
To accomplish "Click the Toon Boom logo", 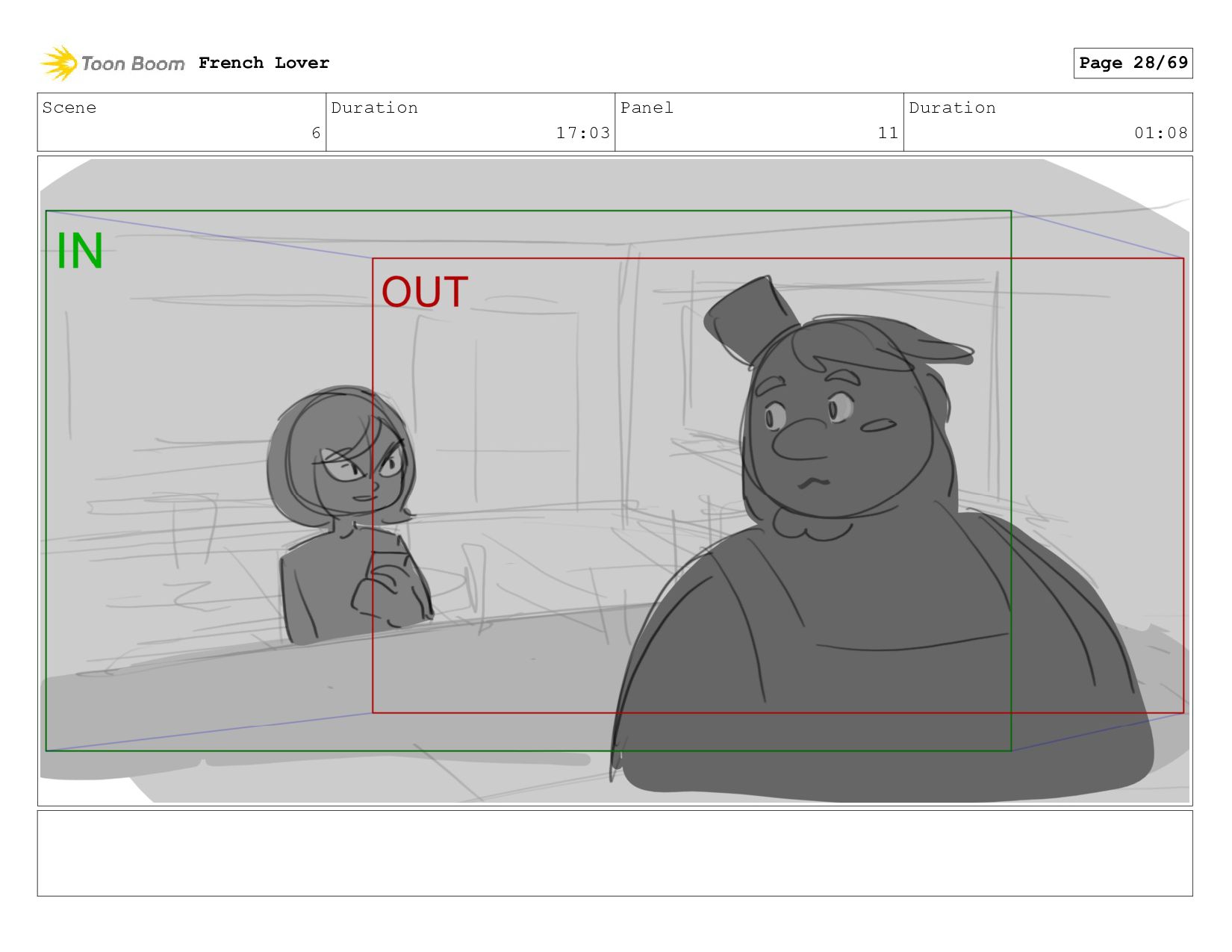I will (x=112, y=63).
